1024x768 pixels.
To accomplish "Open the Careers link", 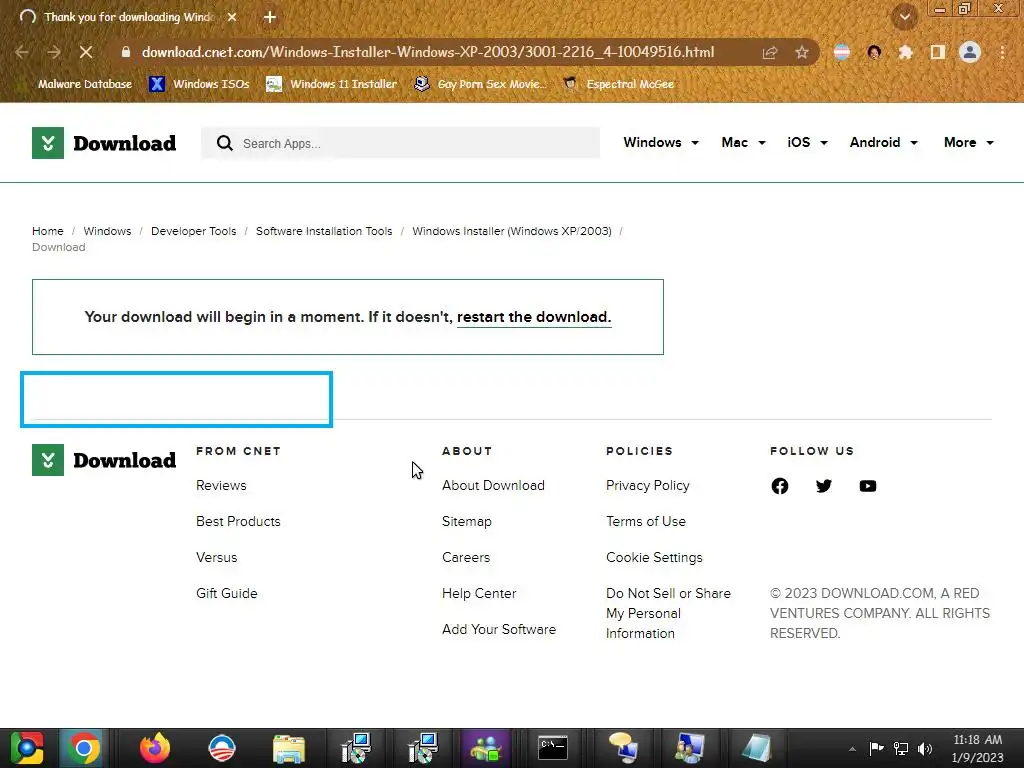I will pyautogui.click(x=466, y=557).
